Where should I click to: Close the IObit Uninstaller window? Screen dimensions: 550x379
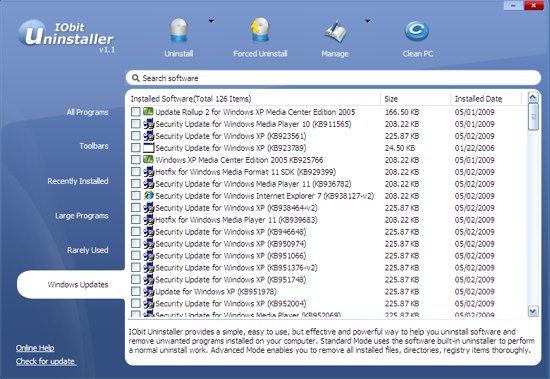(x=534, y=5)
